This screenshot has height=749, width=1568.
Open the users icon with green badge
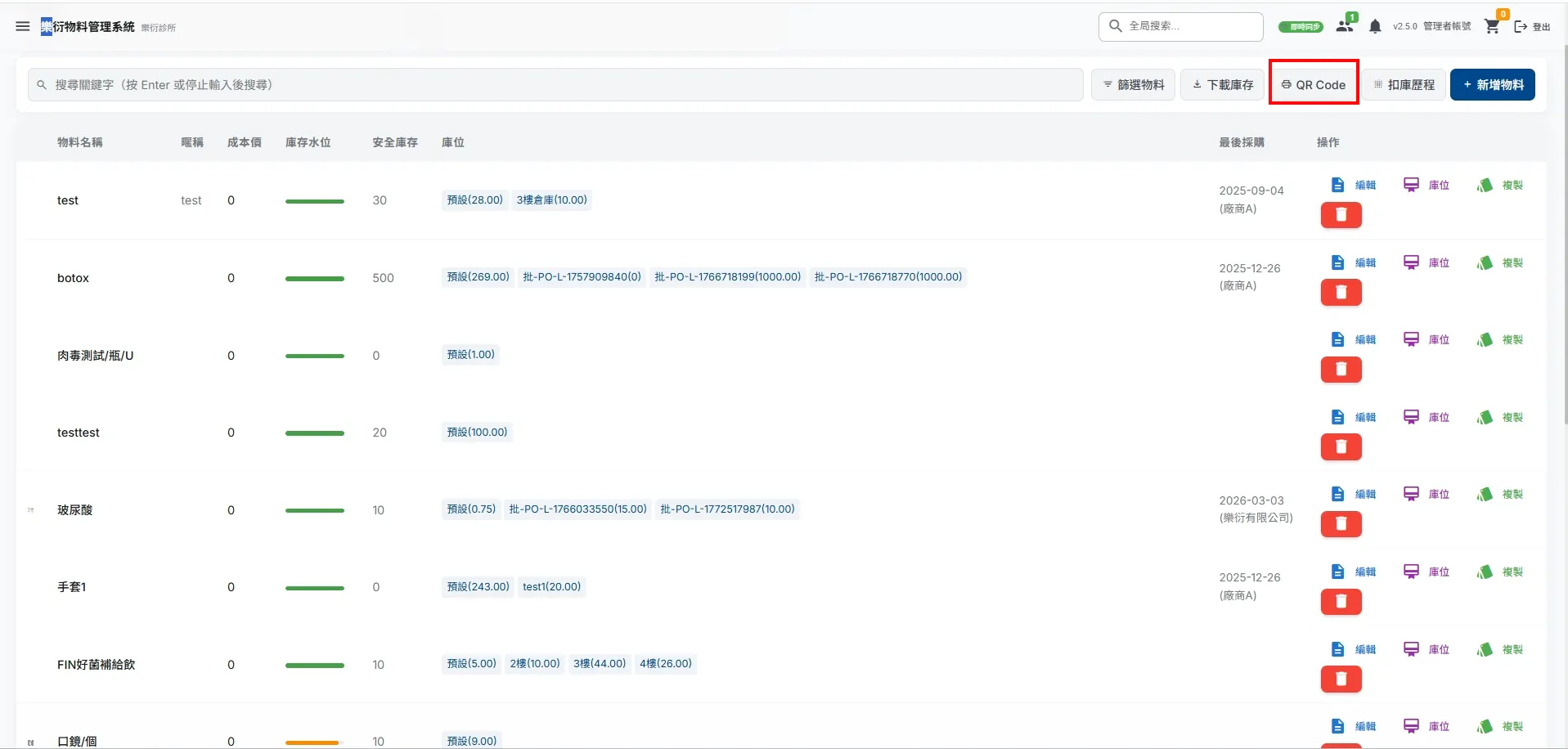point(1345,26)
